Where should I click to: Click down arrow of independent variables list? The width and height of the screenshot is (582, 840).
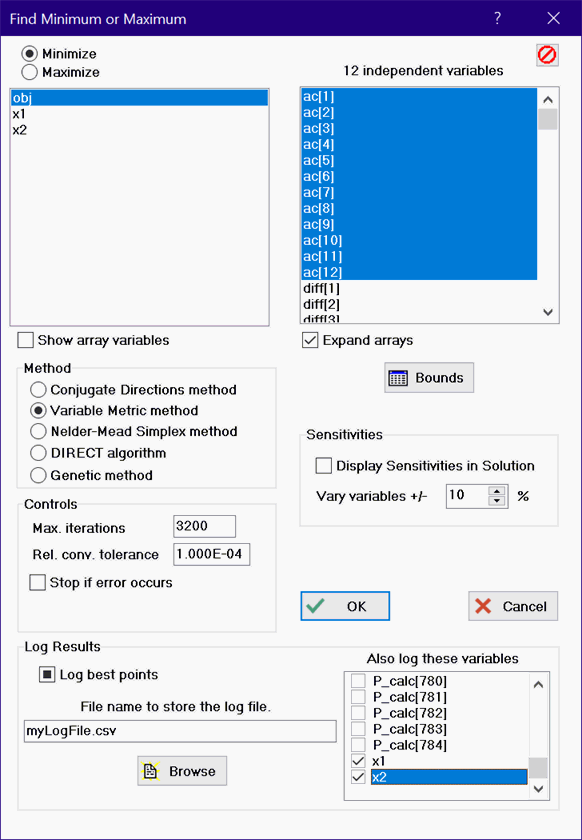click(x=548, y=312)
